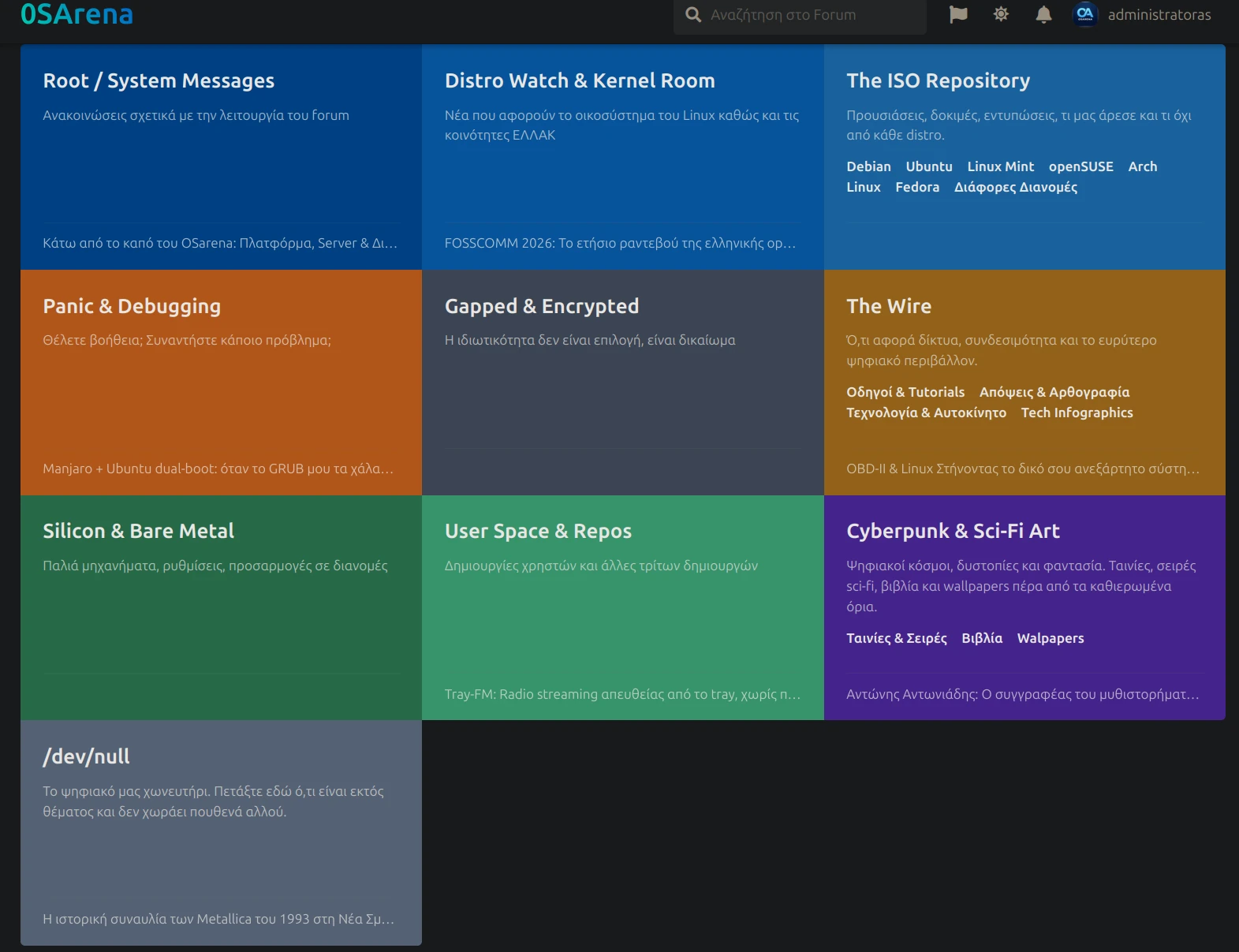Open the Panic & Debugging category
The width and height of the screenshot is (1239, 952).
click(132, 306)
